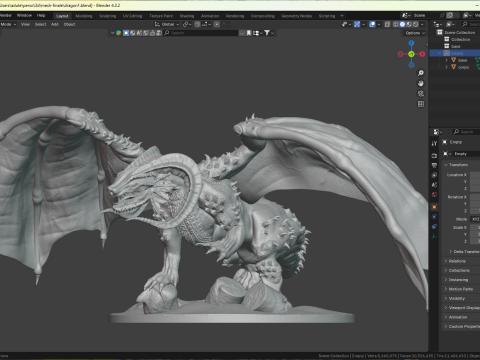This screenshot has width=480, height=360.
Task: Click the pin scene icon in topbar
Action: [x=442, y=15]
